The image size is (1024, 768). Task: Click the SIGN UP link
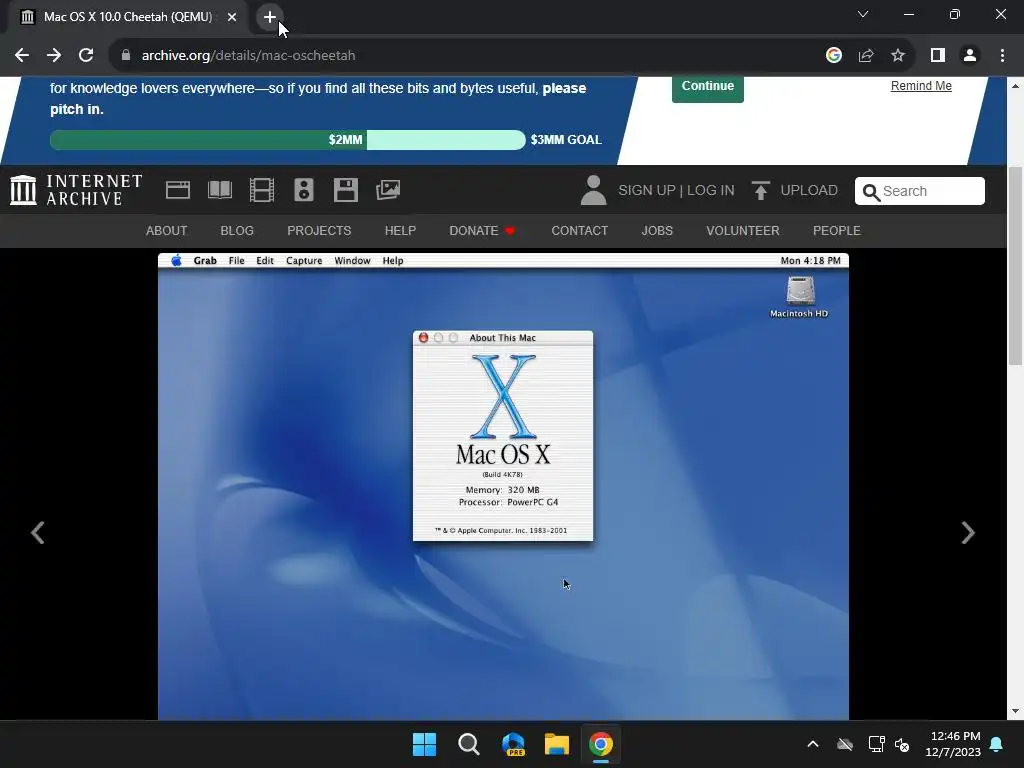647,190
